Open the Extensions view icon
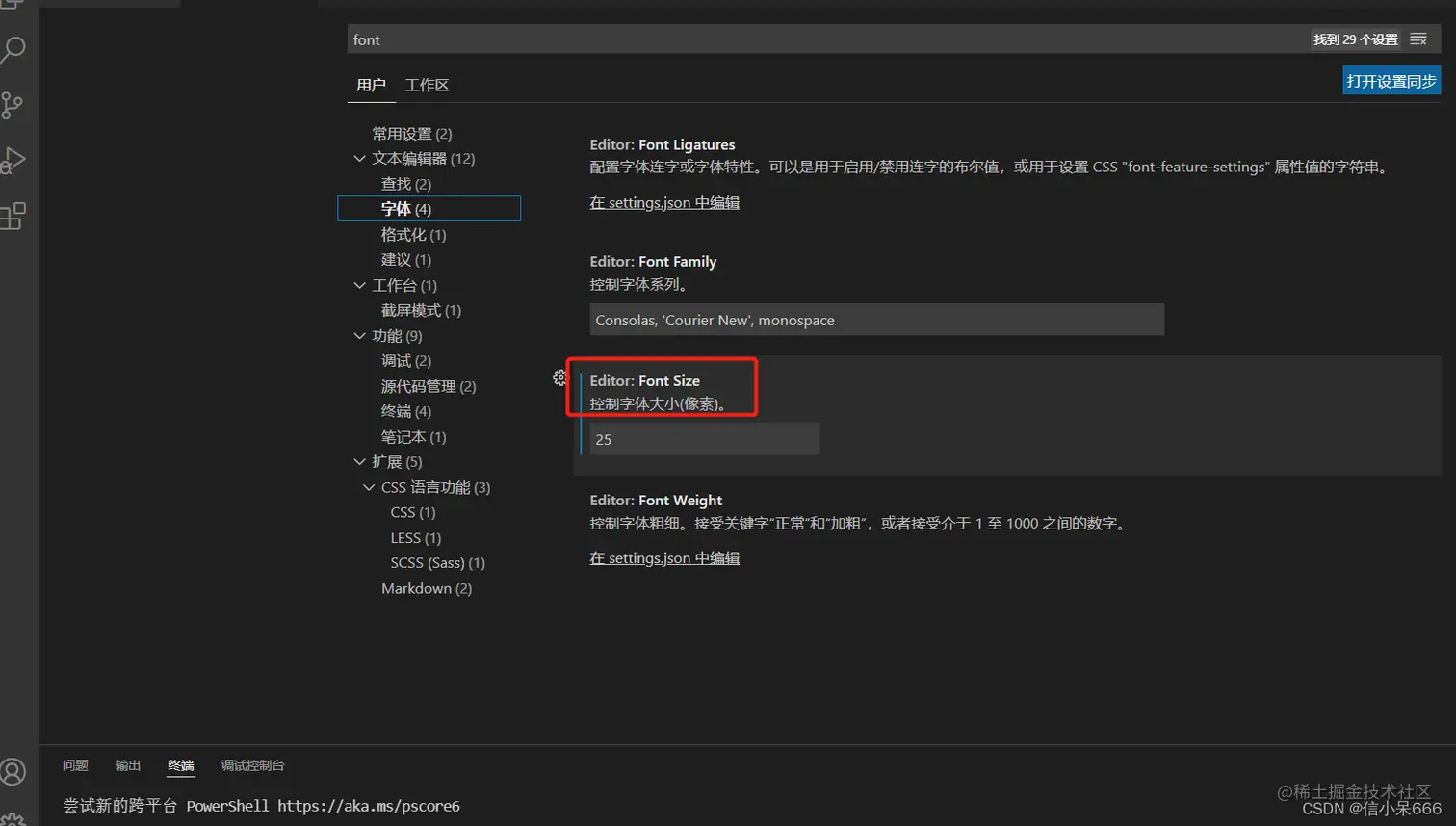This screenshot has height=826, width=1456. (13, 216)
